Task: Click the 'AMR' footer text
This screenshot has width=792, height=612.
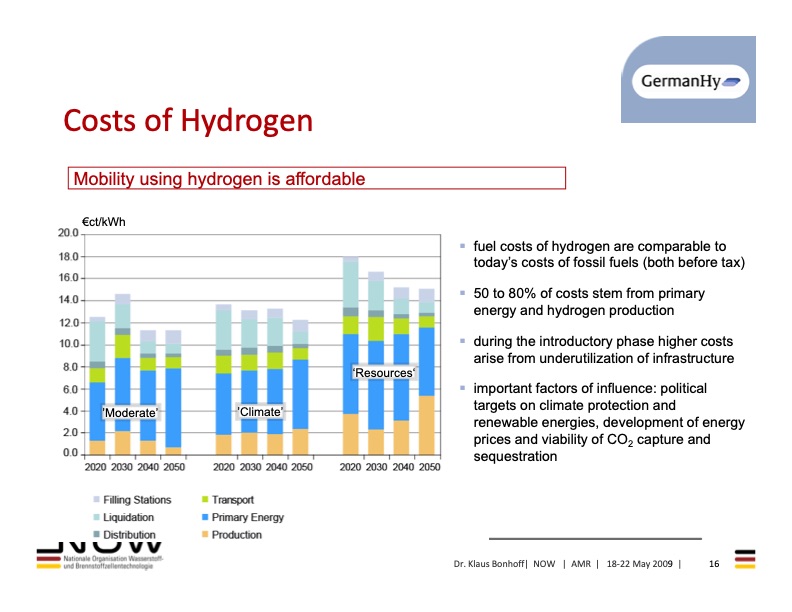Action: coord(581,564)
